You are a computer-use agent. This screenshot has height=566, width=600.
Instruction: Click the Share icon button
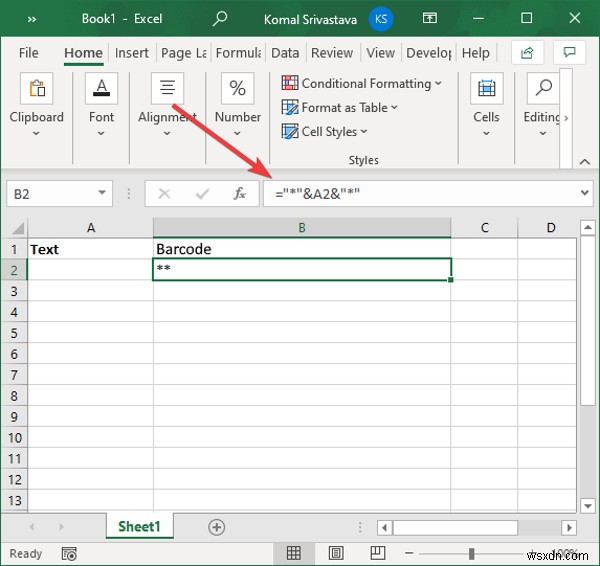click(x=527, y=52)
